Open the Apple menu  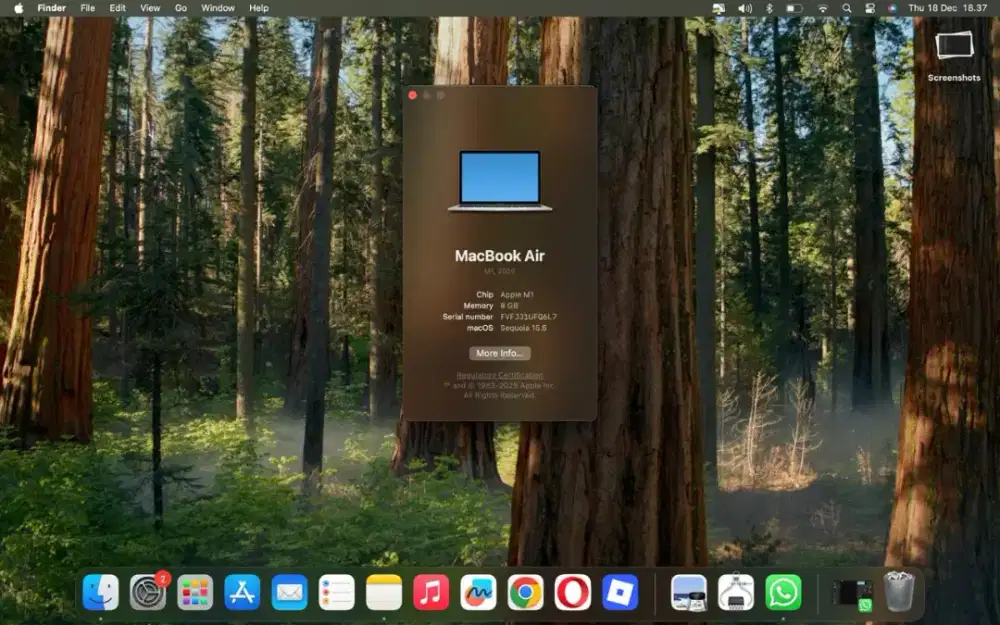[x=18, y=8]
